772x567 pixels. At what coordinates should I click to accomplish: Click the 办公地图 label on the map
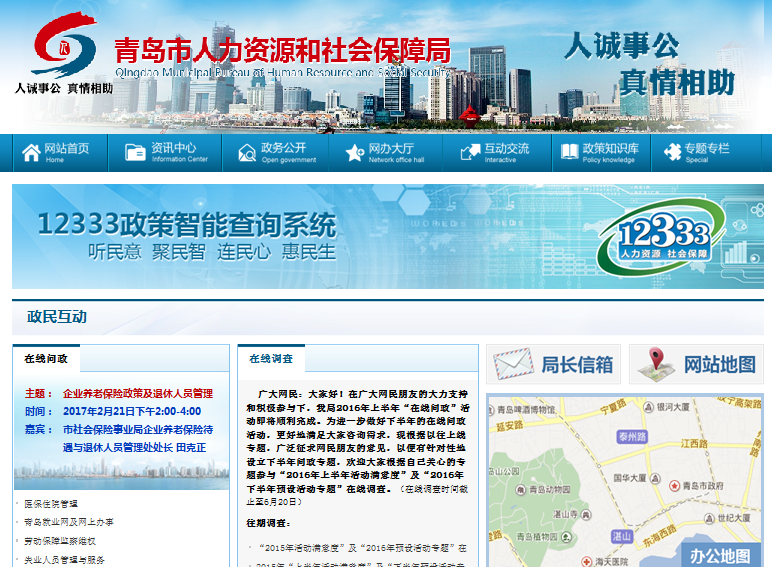coord(720,555)
